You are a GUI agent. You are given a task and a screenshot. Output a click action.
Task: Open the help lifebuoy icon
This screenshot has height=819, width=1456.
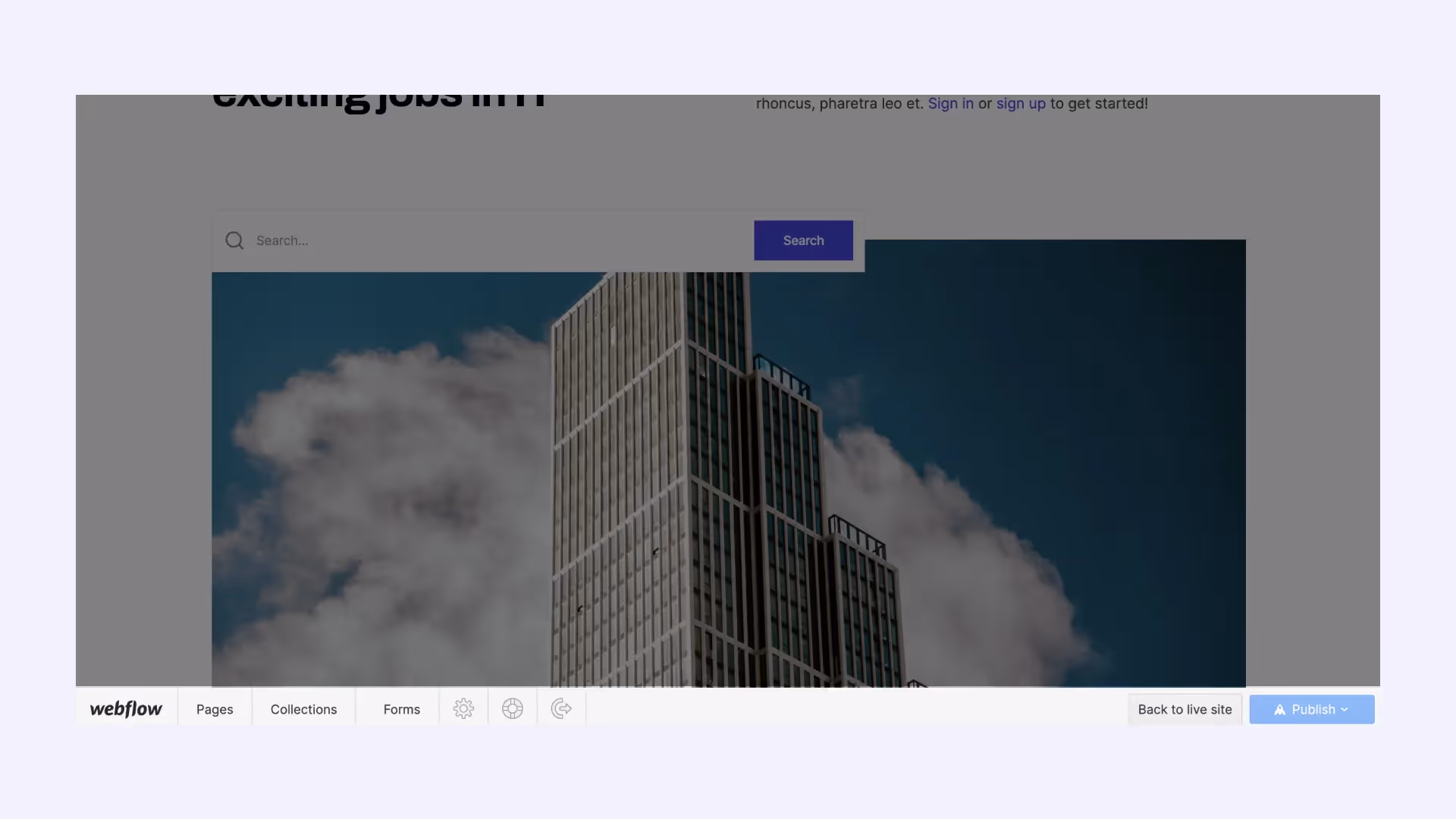pos(513,709)
